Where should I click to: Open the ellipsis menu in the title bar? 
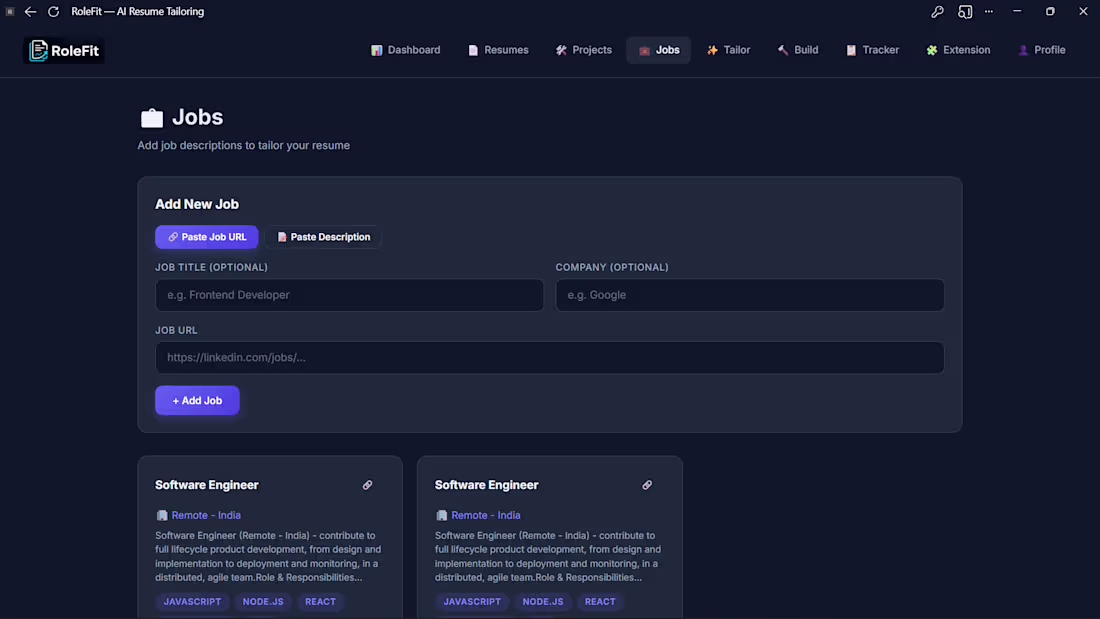click(x=989, y=11)
